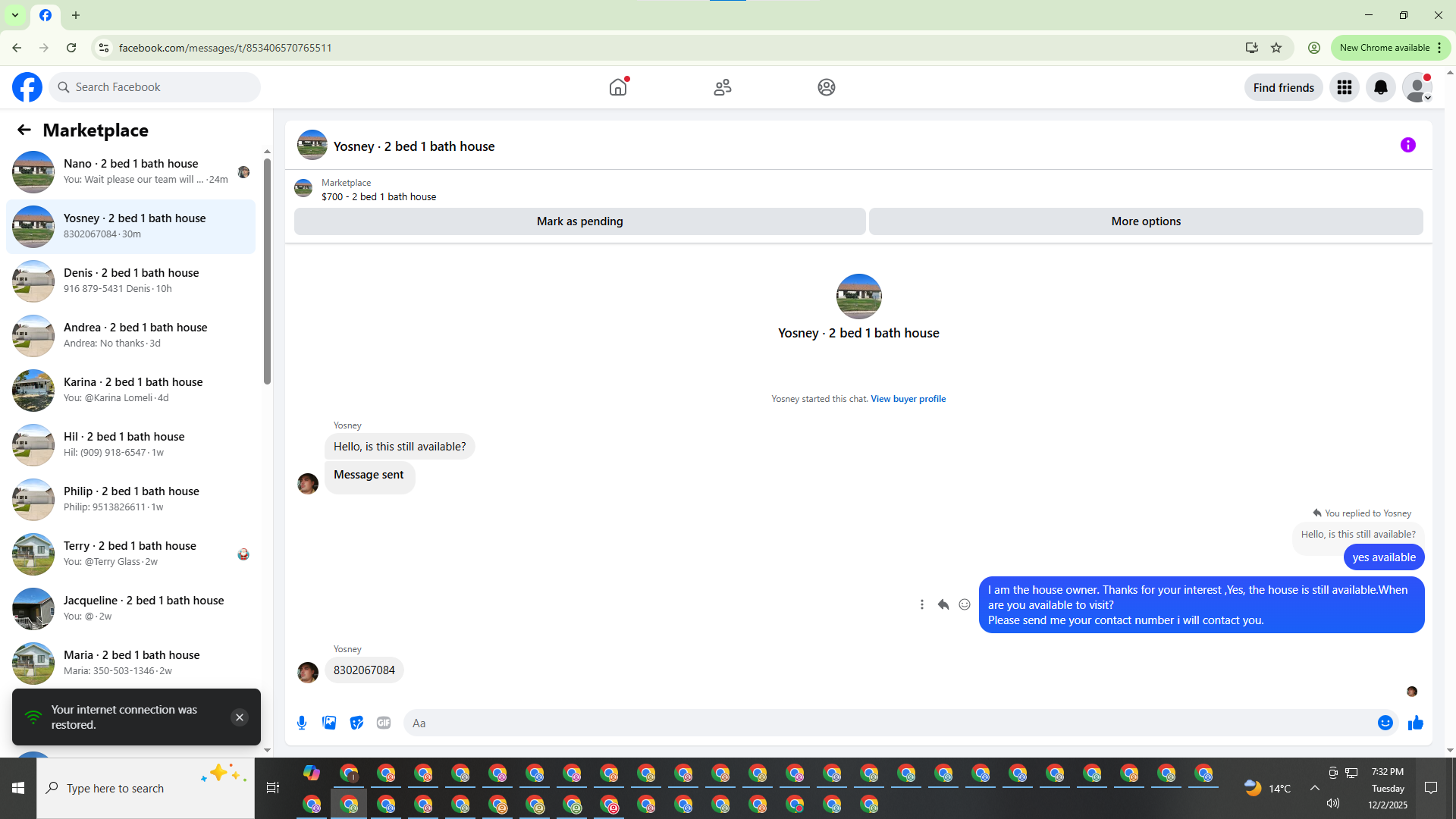Open the conversation information icon
The width and height of the screenshot is (1456, 819).
(1407, 145)
